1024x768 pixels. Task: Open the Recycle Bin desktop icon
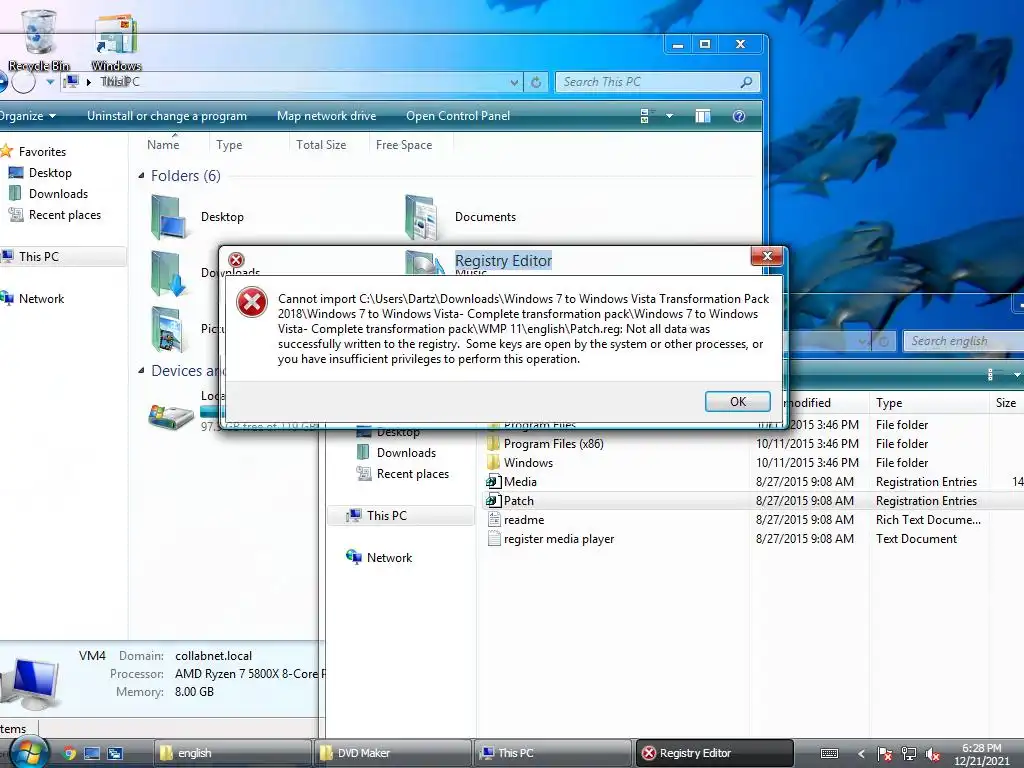(39, 40)
